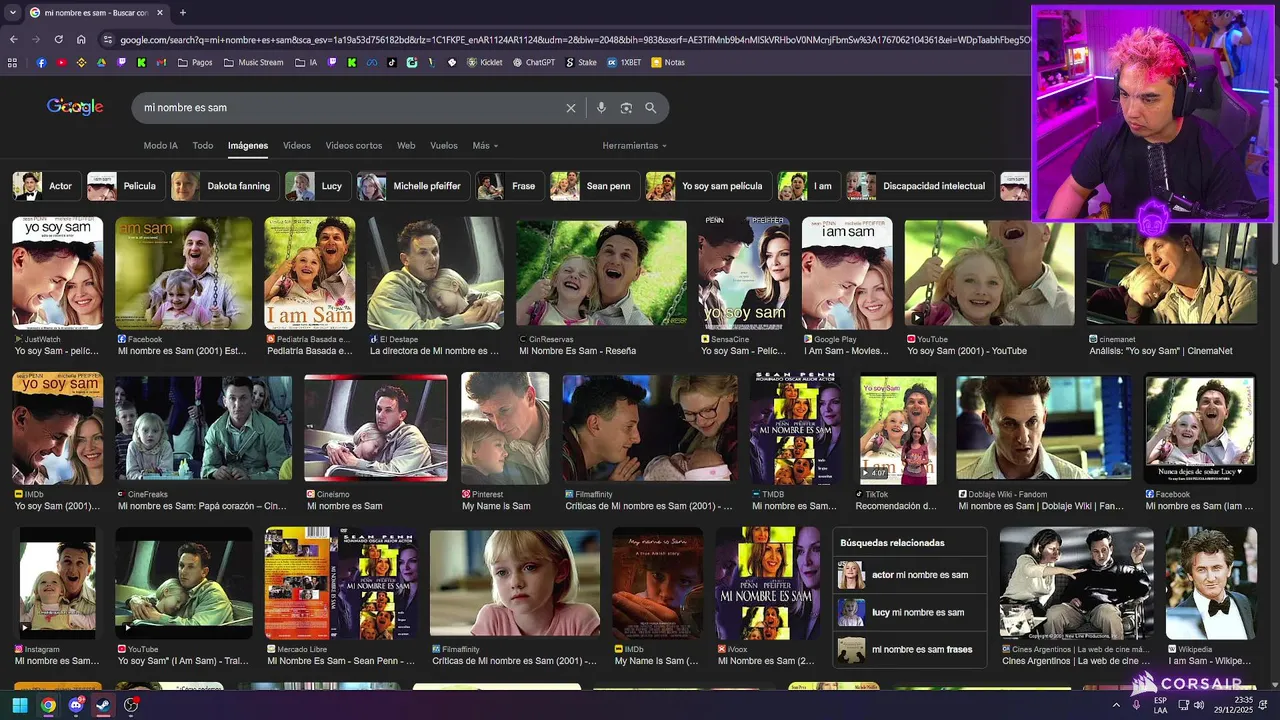The image size is (1280, 720).
Task: Filter images by Película chip
Action: coord(124,186)
